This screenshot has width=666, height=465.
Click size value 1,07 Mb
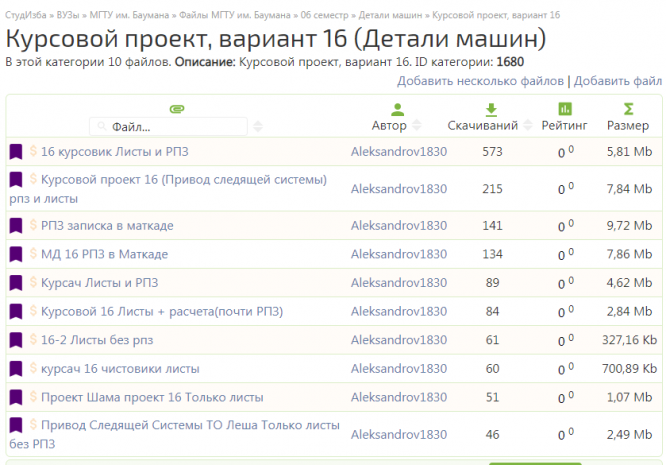(x=629, y=397)
